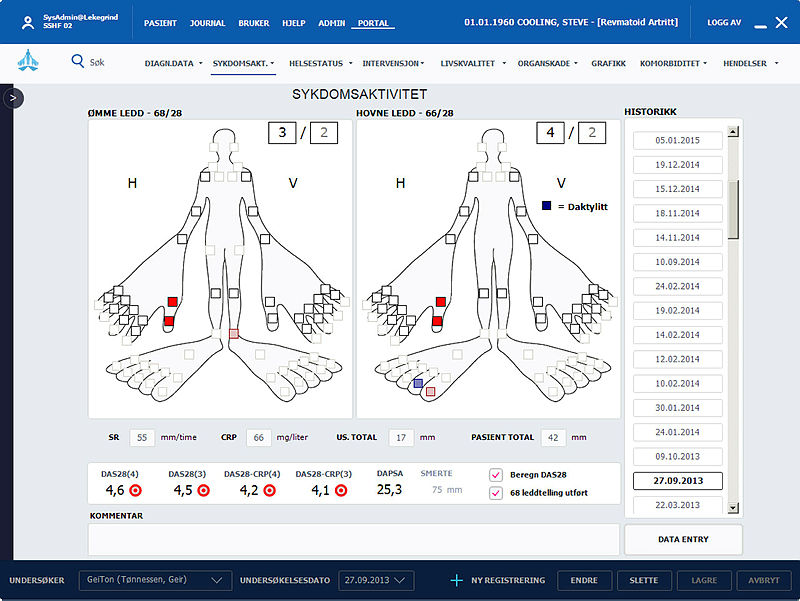Image resolution: width=800 pixels, height=601 pixels.
Task: Expand the left side panel arrow
Action: (x=13, y=98)
